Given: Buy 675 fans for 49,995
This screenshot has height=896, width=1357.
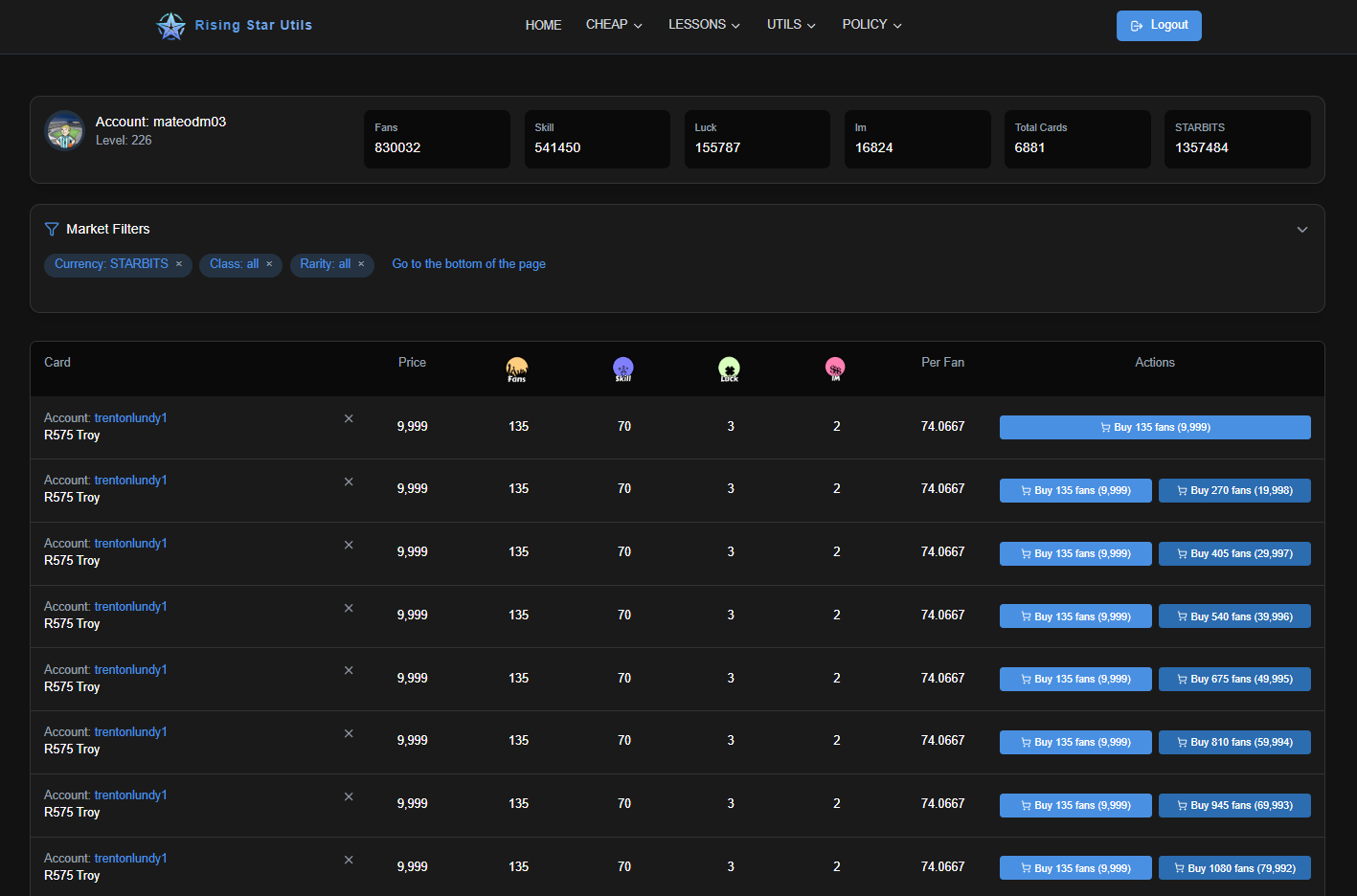Looking at the screenshot, I should pyautogui.click(x=1234, y=679).
